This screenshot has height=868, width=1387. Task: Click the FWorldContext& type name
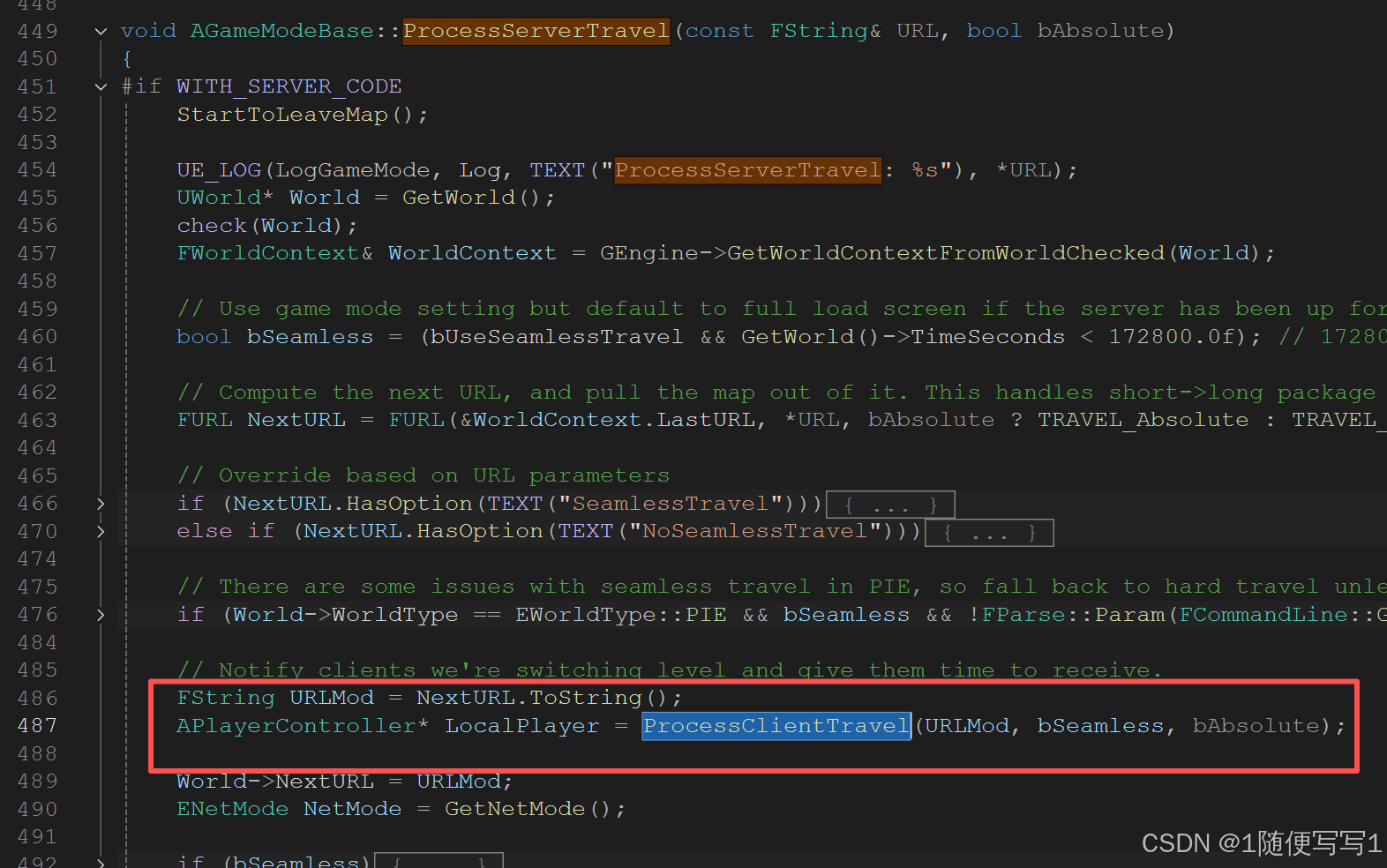pos(274,253)
